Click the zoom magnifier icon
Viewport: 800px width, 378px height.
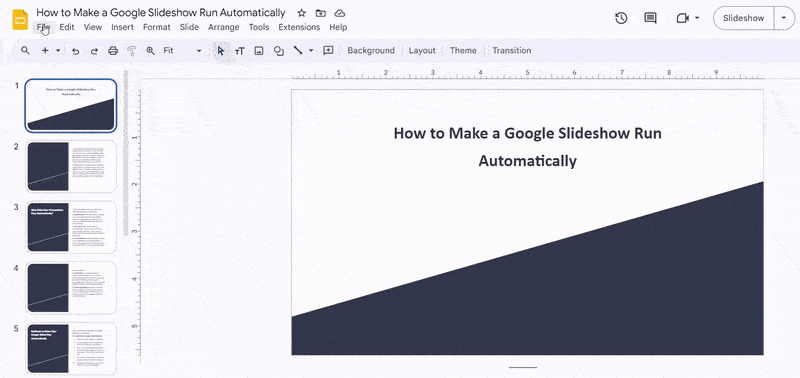pos(151,51)
